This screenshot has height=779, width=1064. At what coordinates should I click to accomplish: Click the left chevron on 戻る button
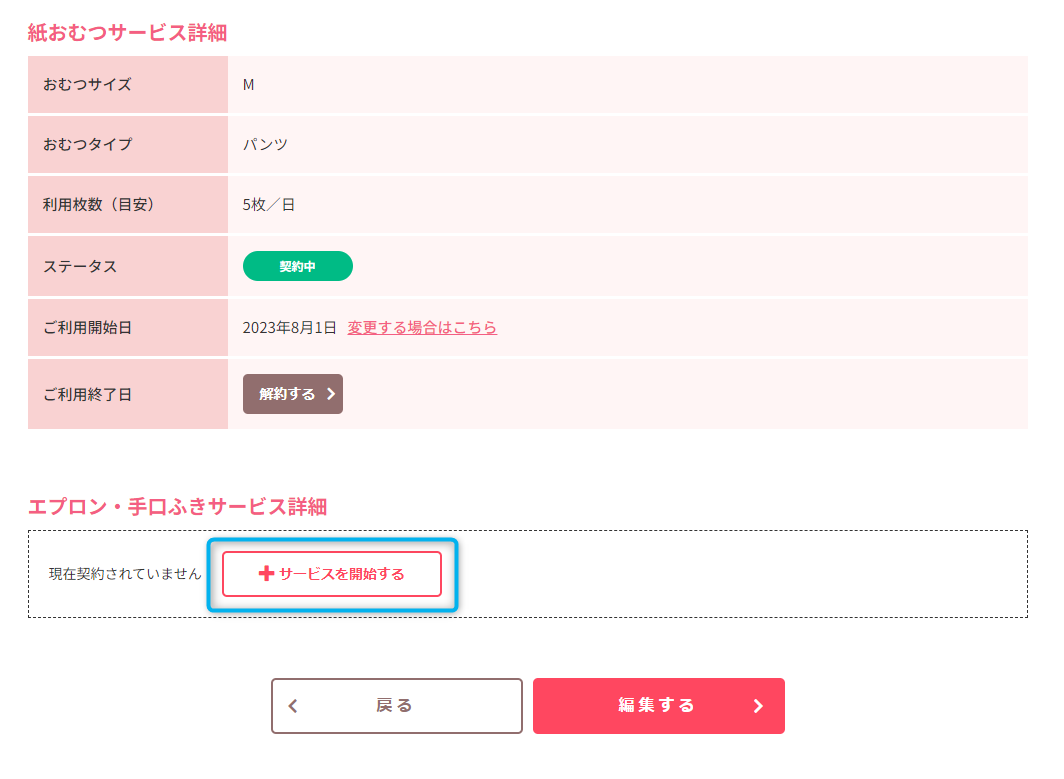[x=293, y=706]
